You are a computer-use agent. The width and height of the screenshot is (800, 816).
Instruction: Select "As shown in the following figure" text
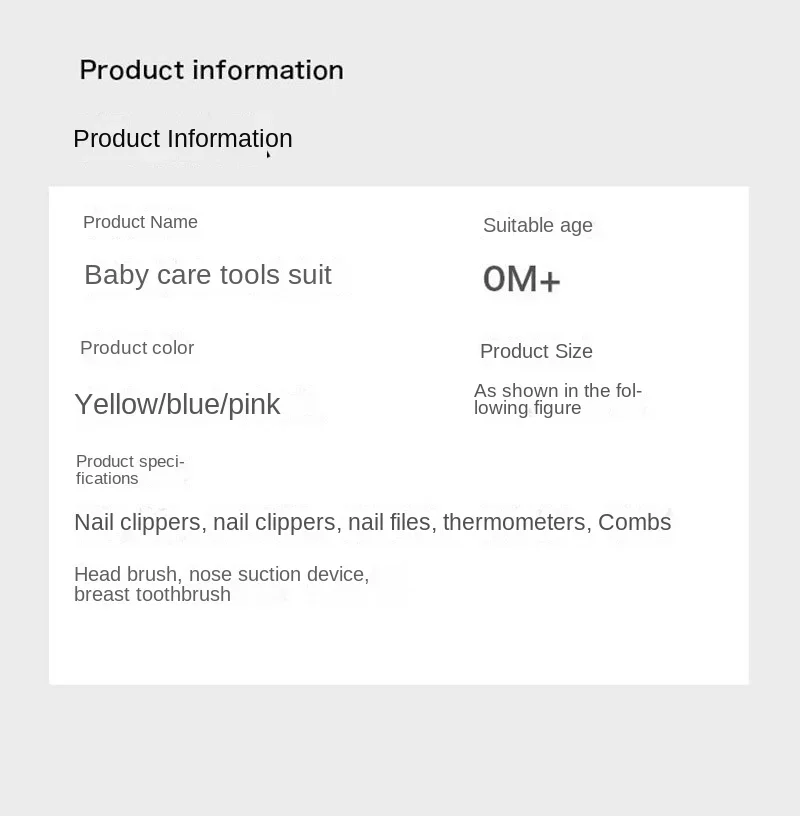[557, 399]
